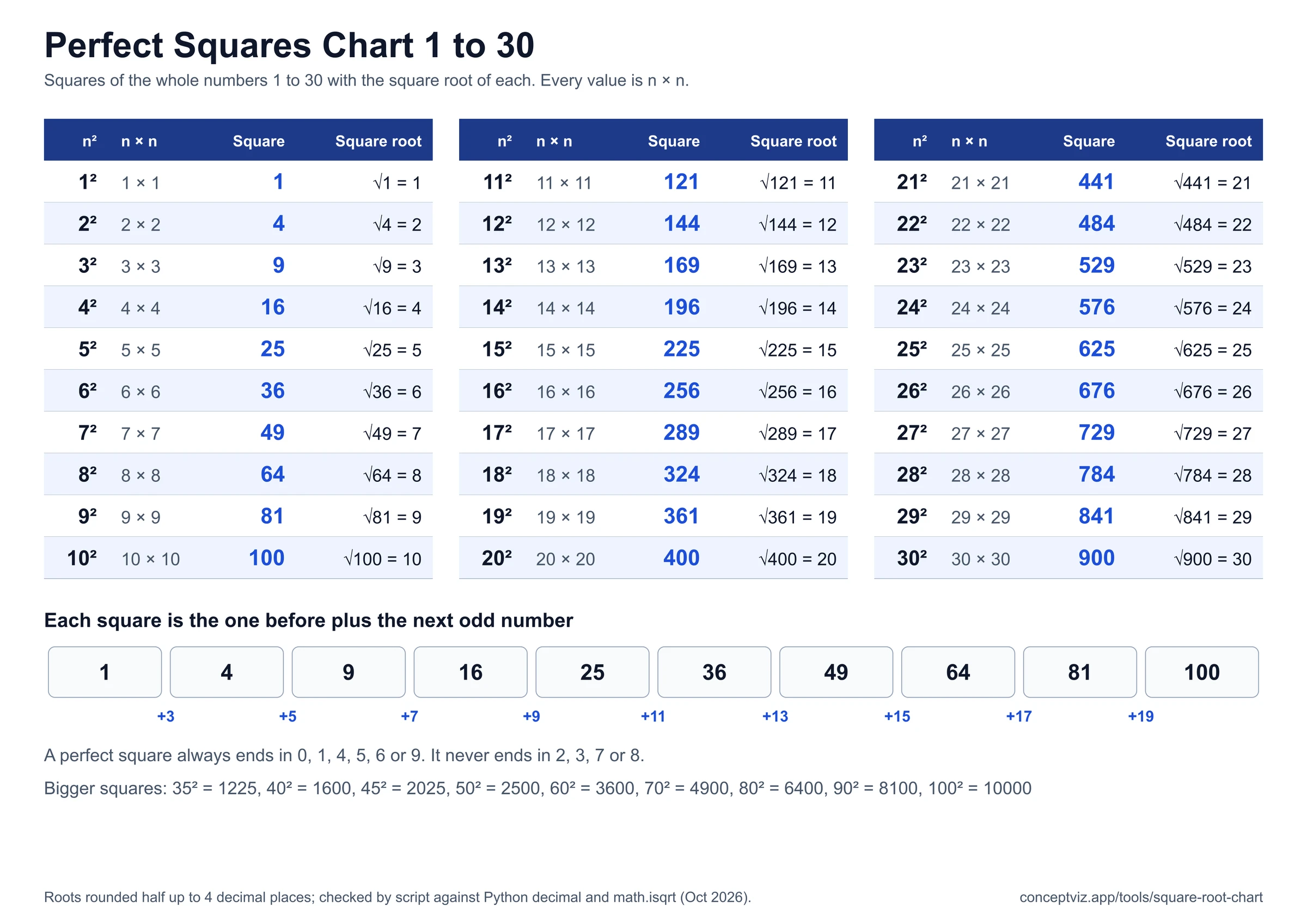
Task: Select the cell √81 = 9
Action: click(392, 517)
